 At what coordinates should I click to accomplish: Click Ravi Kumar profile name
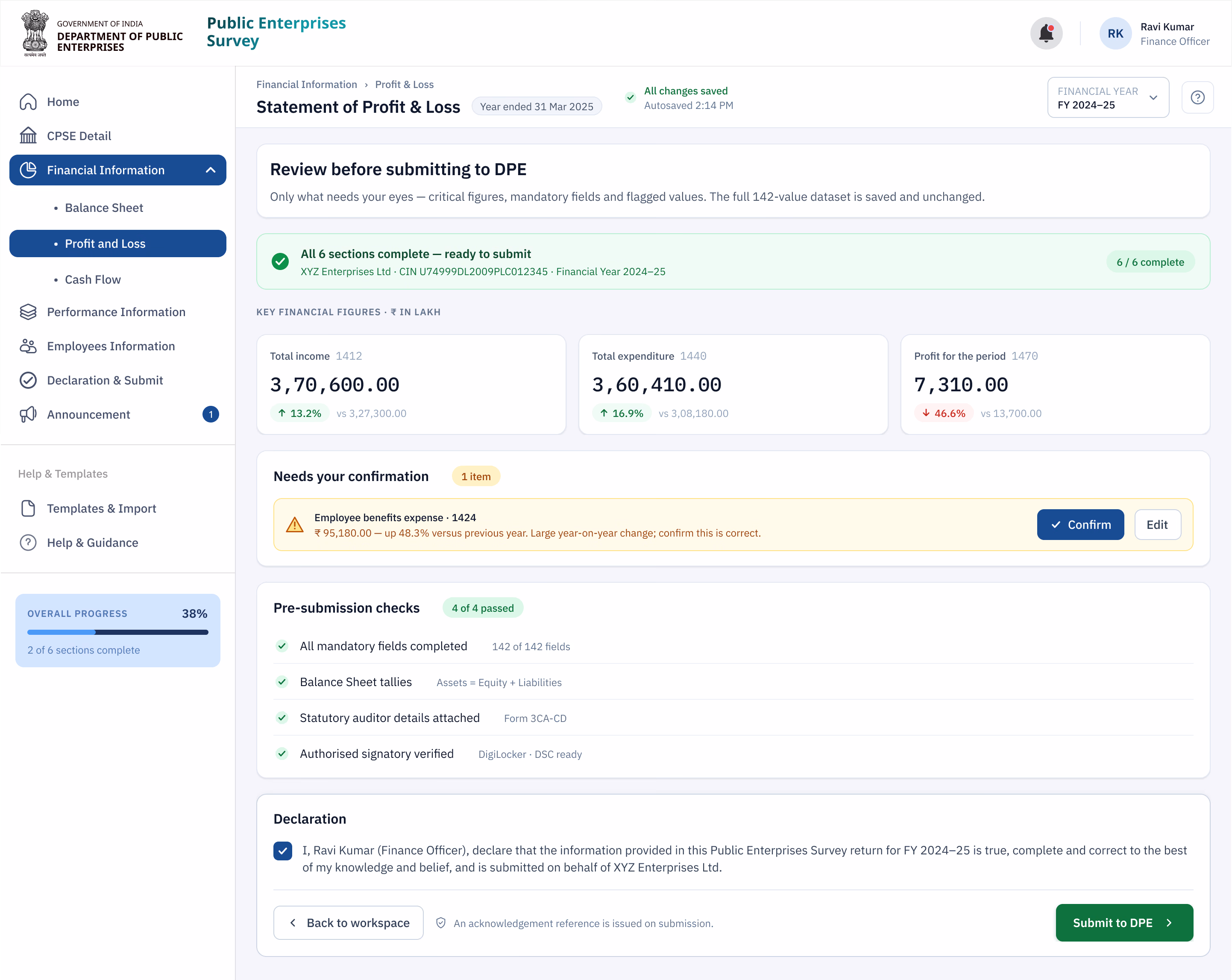[1167, 27]
